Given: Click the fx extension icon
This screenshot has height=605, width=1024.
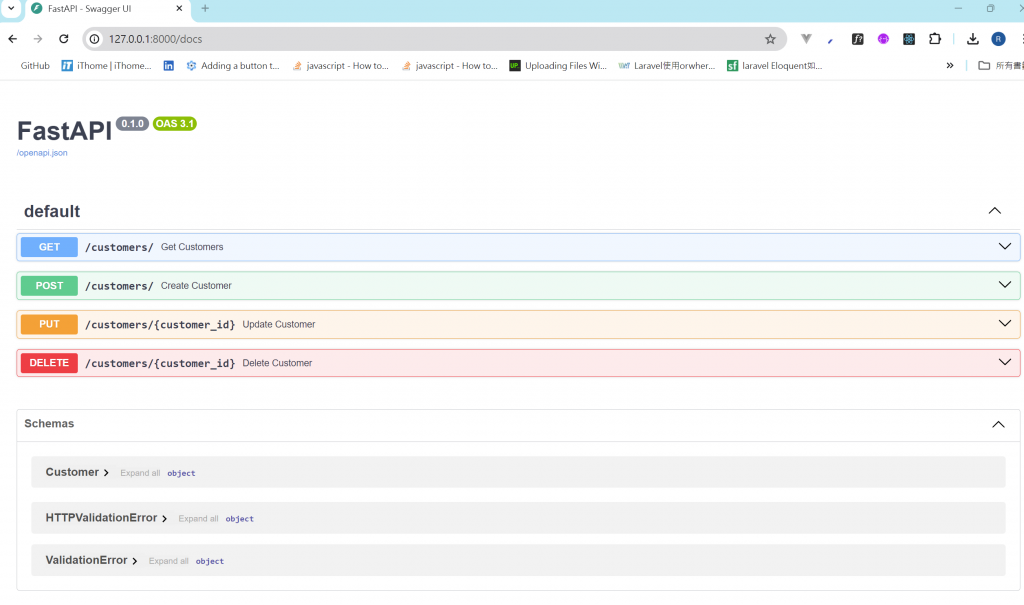Looking at the screenshot, I should coord(857,39).
